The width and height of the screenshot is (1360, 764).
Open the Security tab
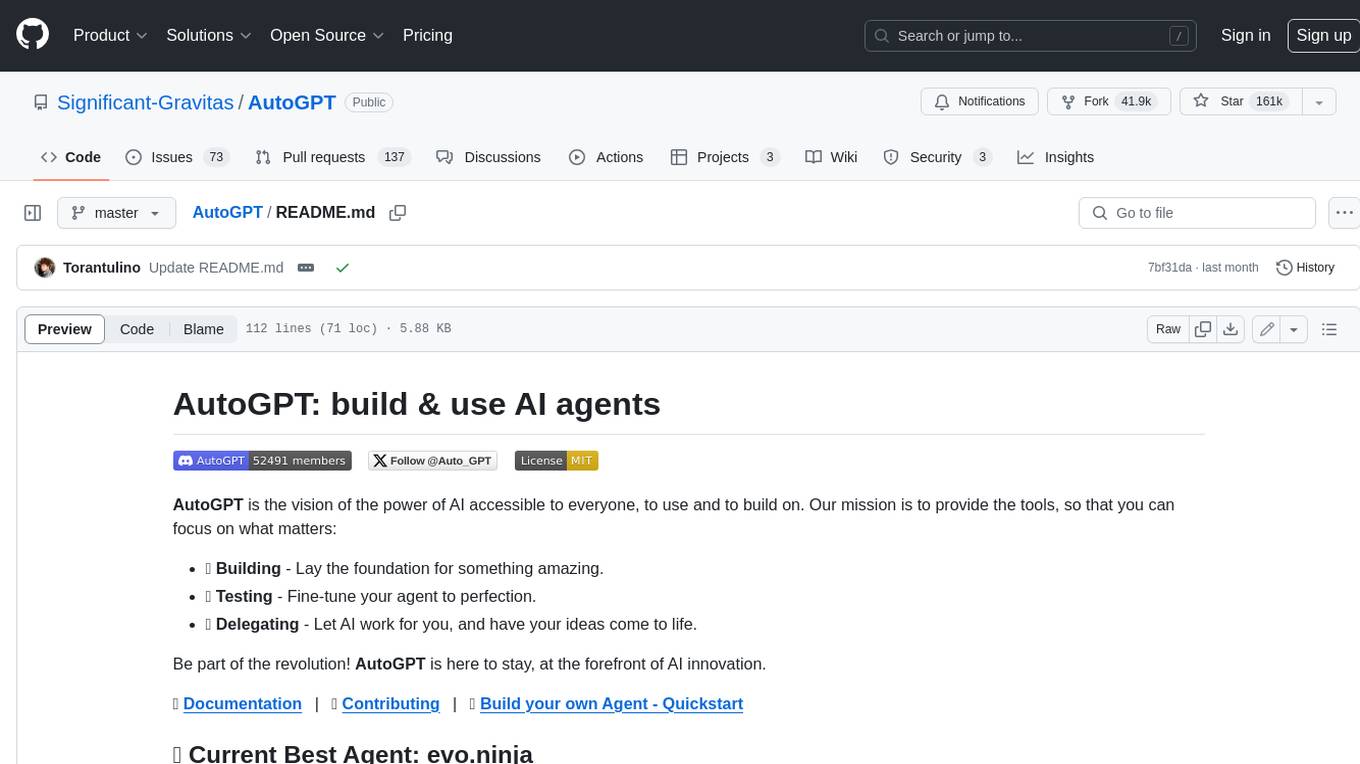[937, 157]
